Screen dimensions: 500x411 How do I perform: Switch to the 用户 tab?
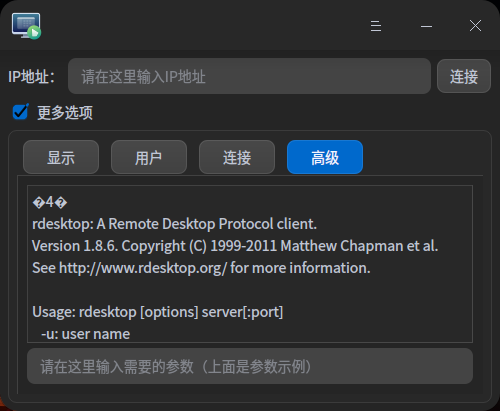(149, 157)
